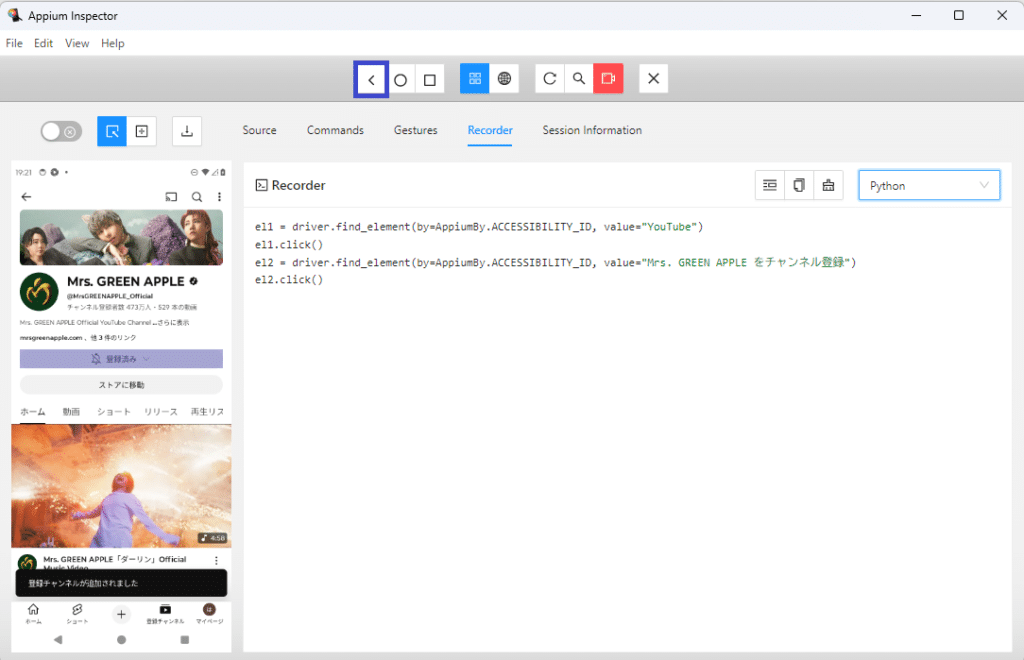Copy recorded code to clipboard
Image resolution: width=1024 pixels, height=660 pixels.
pyautogui.click(x=799, y=185)
